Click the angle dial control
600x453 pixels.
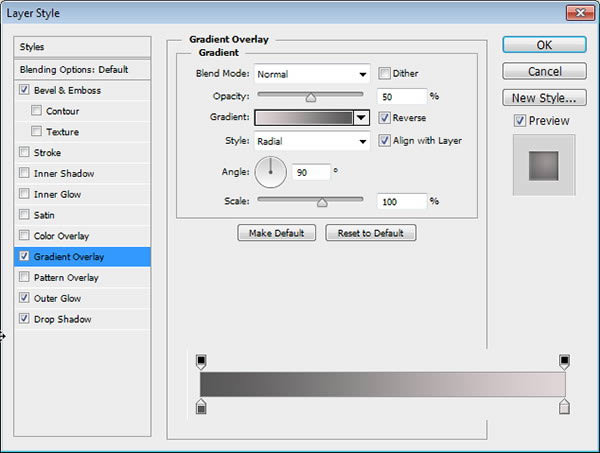[271, 172]
